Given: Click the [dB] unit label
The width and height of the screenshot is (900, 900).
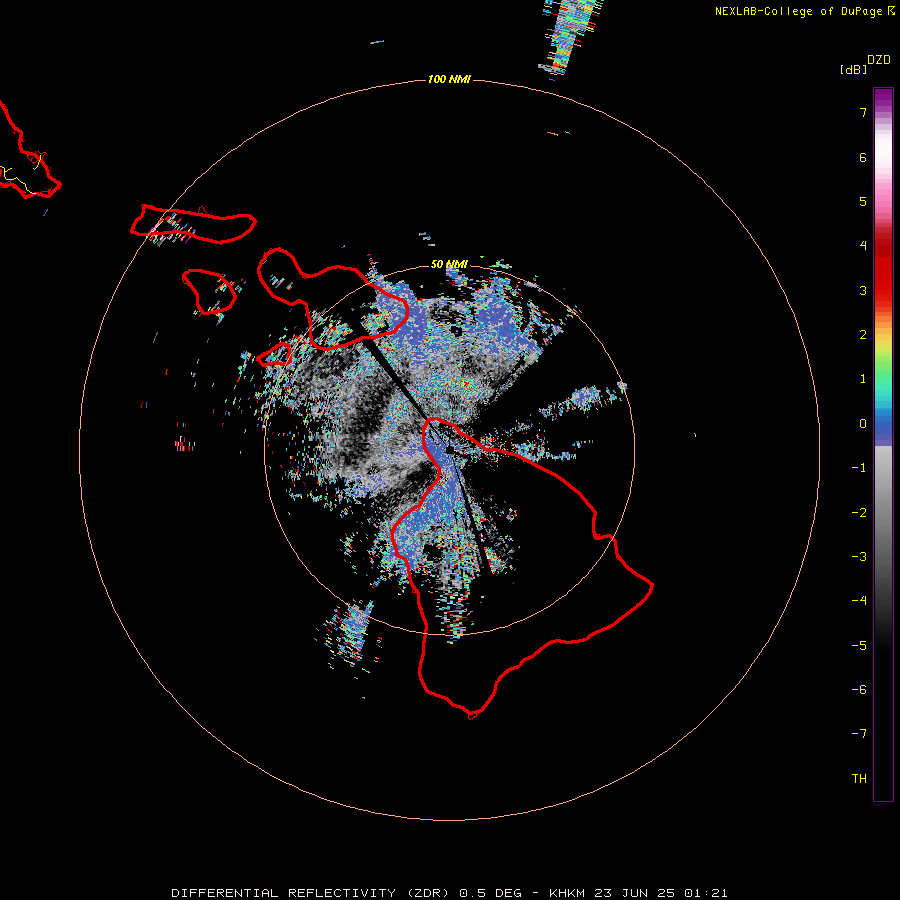Looking at the screenshot, I should coord(854,69).
